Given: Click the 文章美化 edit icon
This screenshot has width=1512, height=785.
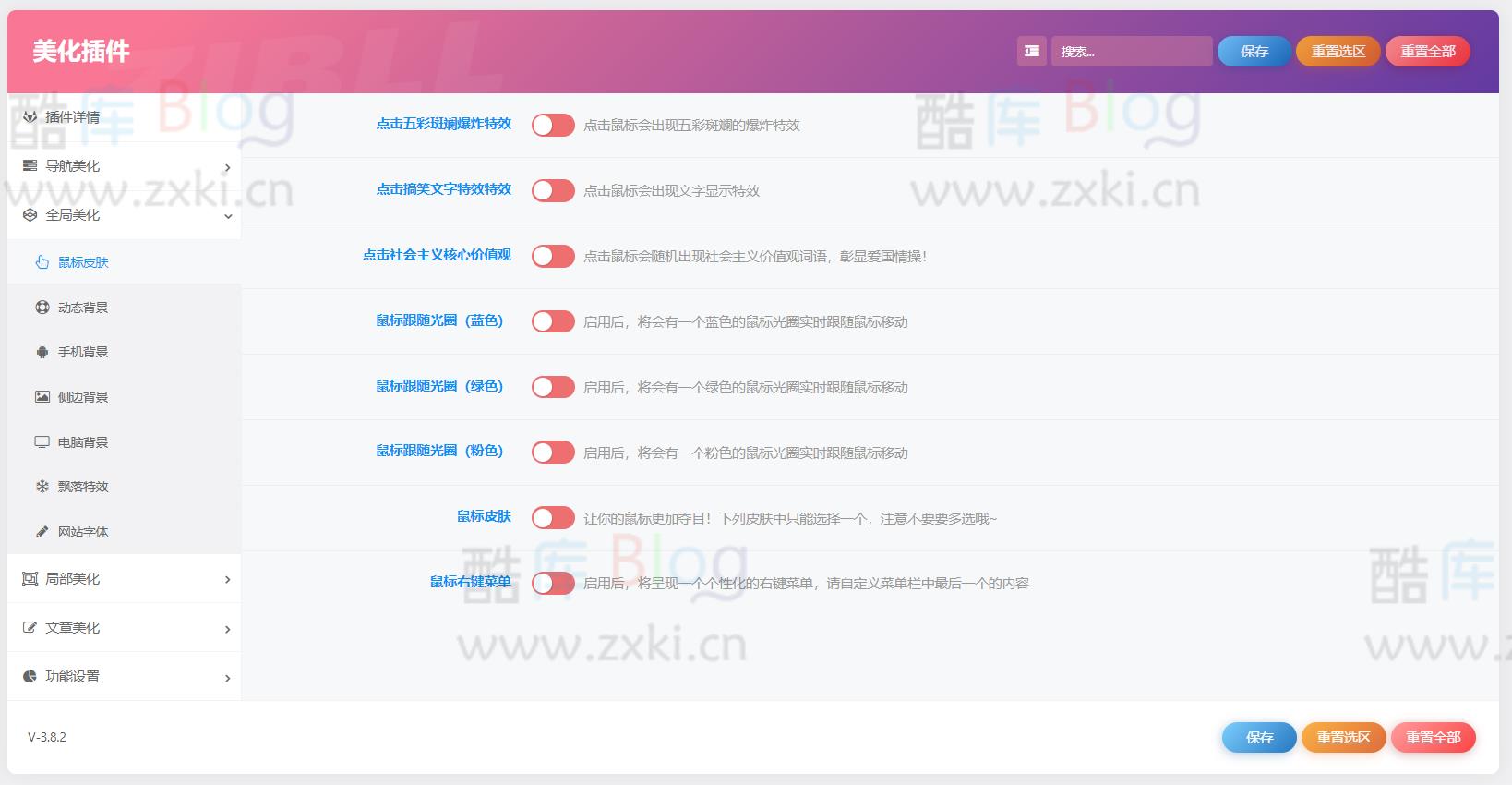Looking at the screenshot, I should pos(30,628).
